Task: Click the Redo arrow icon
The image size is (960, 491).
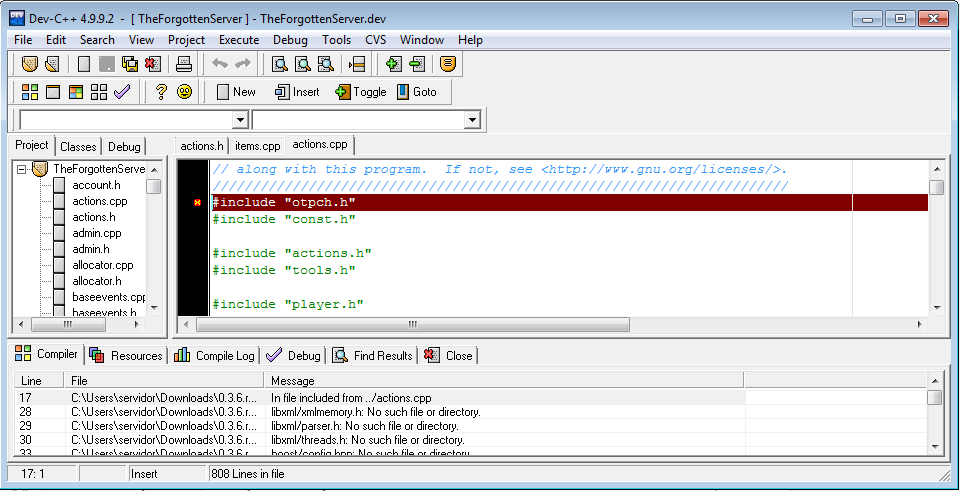Action: pos(243,64)
